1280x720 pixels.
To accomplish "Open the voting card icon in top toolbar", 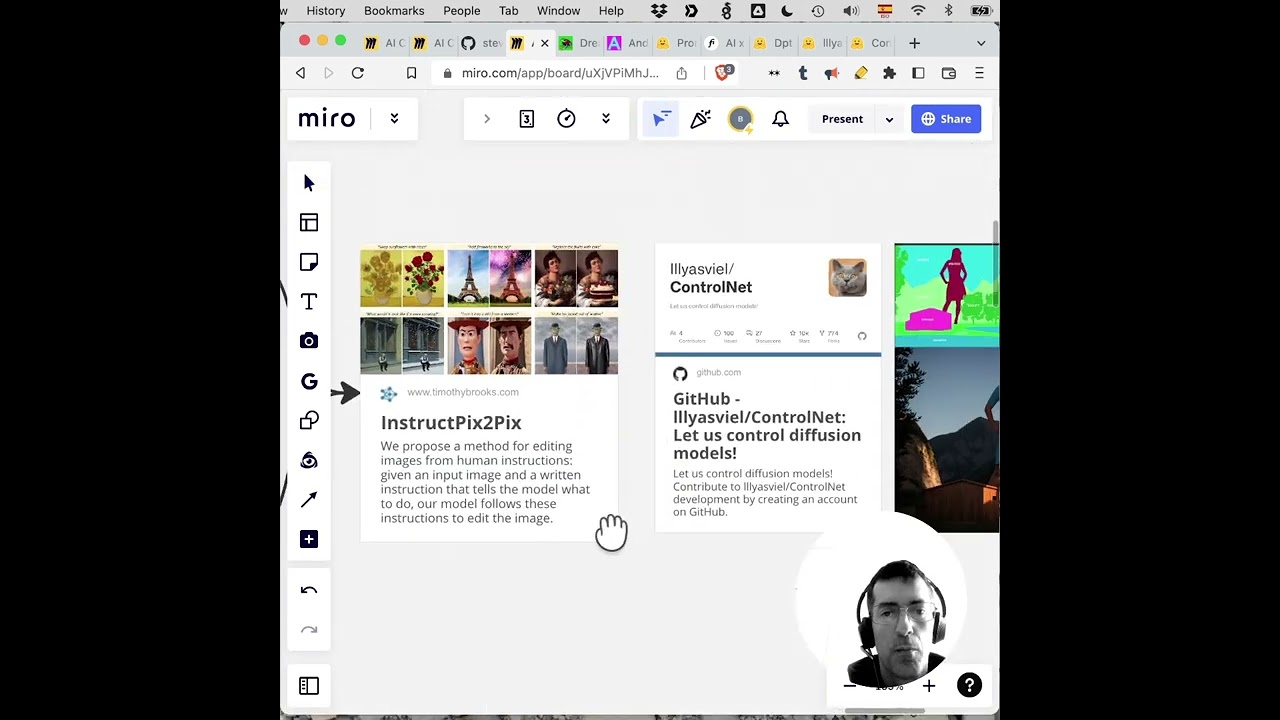I will point(527,119).
